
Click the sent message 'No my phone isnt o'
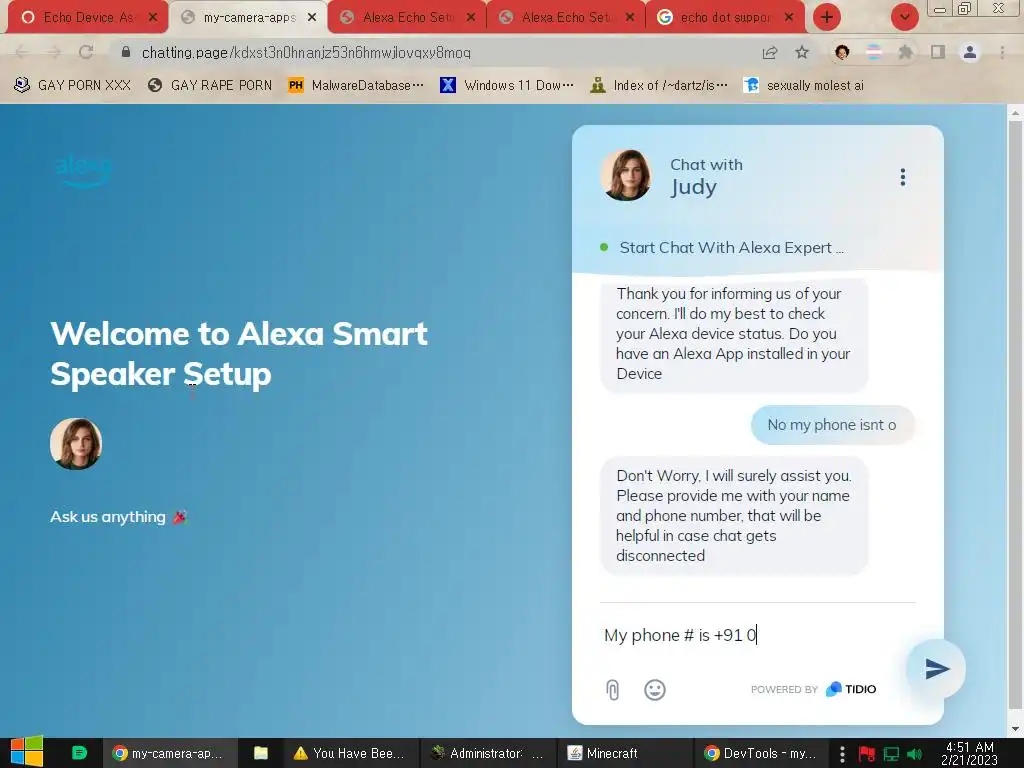pyautogui.click(x=832, y=424)
